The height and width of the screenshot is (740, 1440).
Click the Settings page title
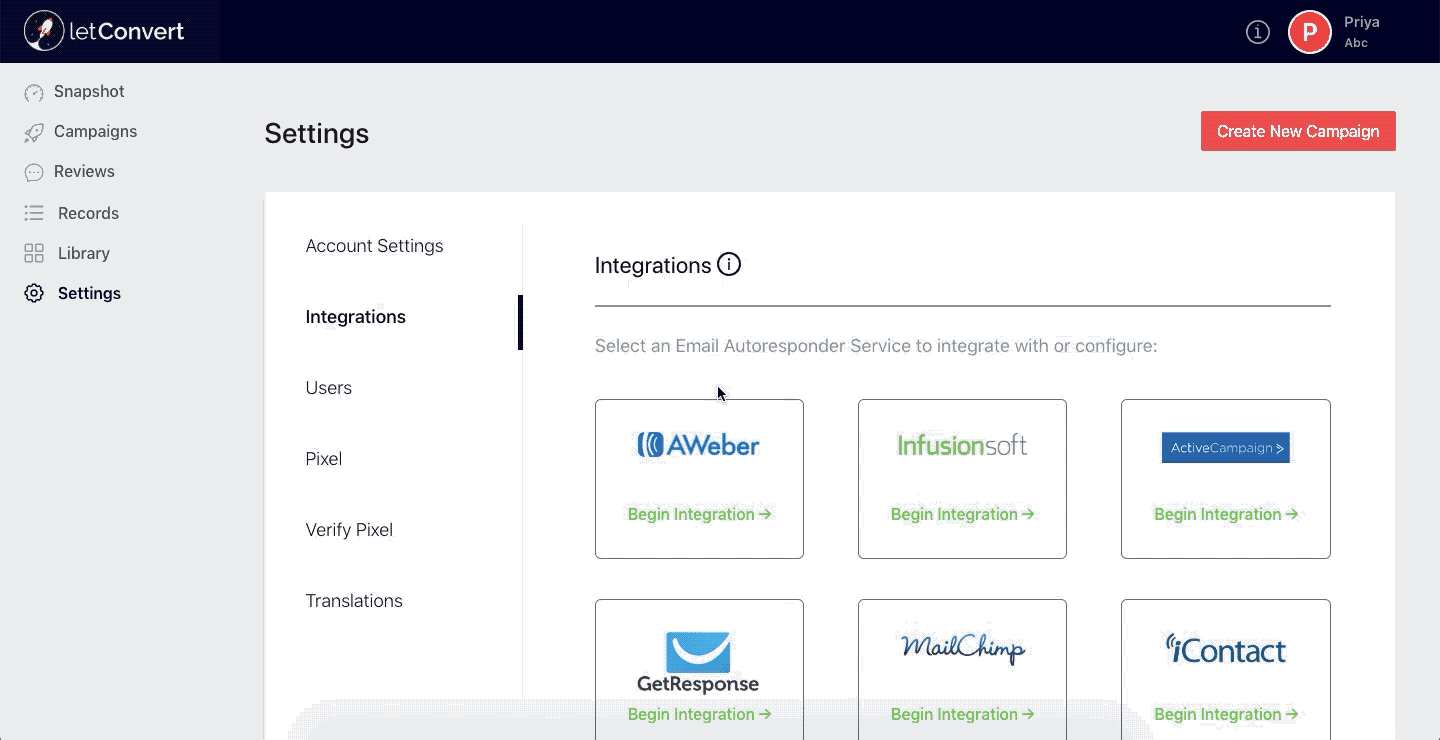point(317,133)
